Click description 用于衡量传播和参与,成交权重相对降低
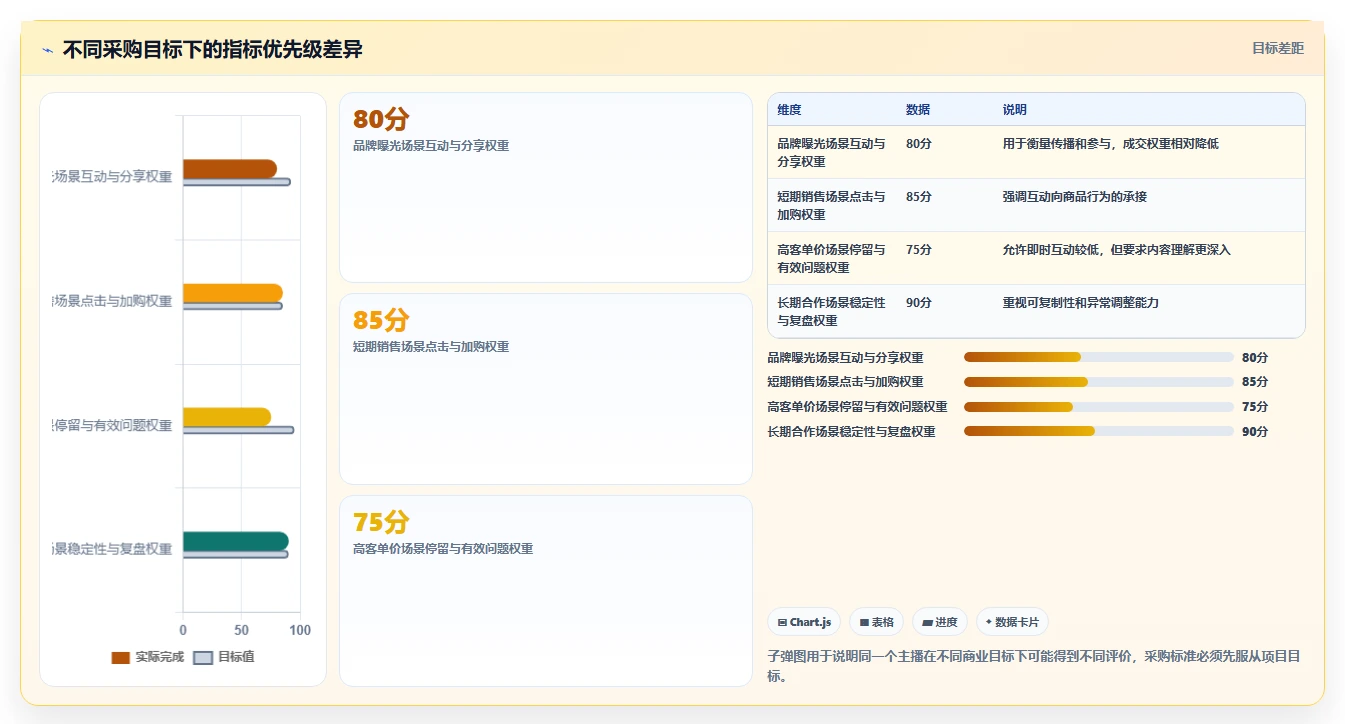Image resolution: width=1345 pixels, height=724 pixels. [1111, 143]
